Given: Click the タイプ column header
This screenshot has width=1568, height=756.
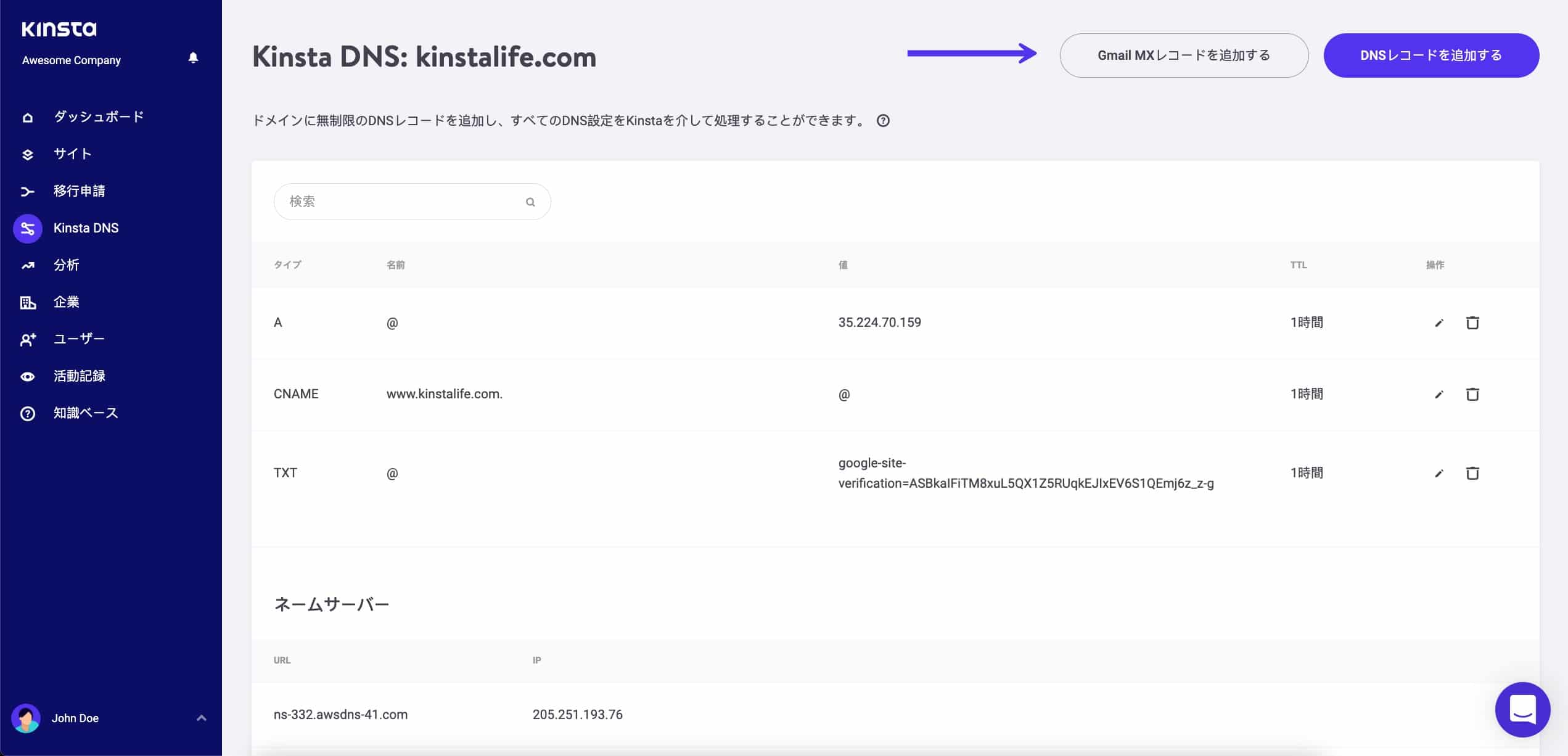Looking at the screenshot, I should (287, 265).
